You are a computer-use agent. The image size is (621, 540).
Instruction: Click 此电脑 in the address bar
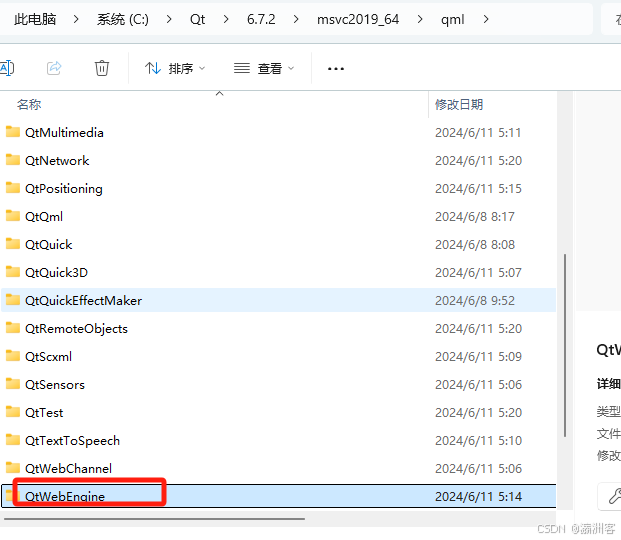pos(35,19)
